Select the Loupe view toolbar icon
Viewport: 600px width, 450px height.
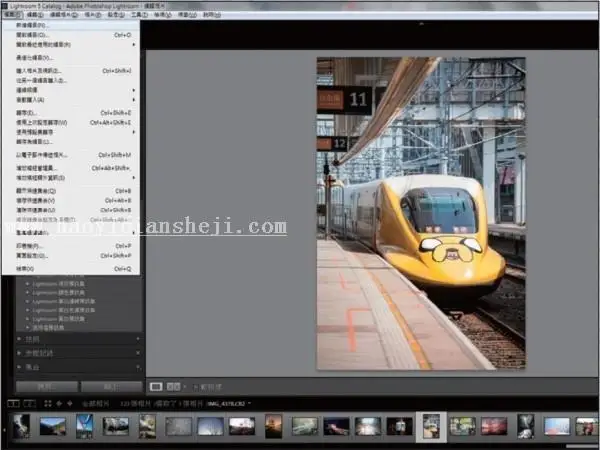(156, 387)
